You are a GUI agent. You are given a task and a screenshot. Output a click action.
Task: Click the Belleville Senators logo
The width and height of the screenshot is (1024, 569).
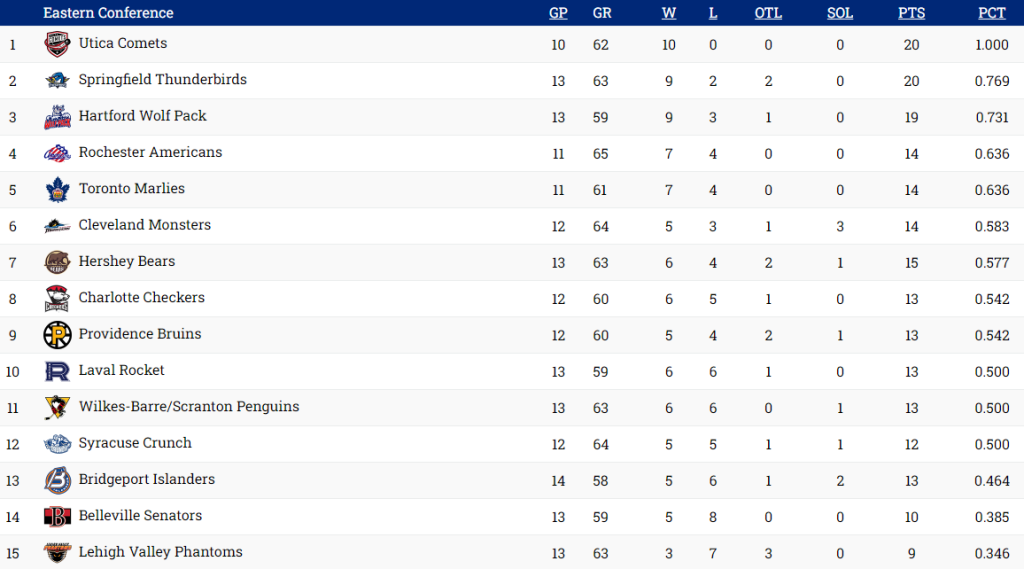(x=57, y=516)
